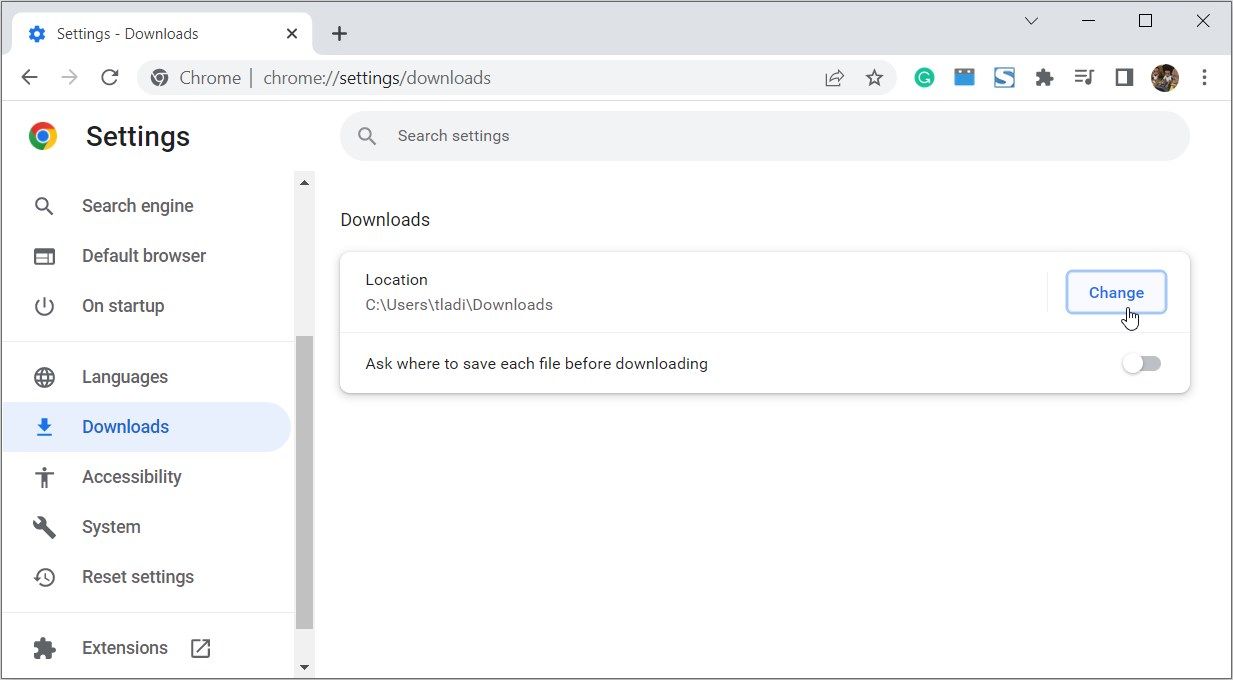The image size is (1233, 680).
Task: Reload the current page
Action: tap(110, 77)
